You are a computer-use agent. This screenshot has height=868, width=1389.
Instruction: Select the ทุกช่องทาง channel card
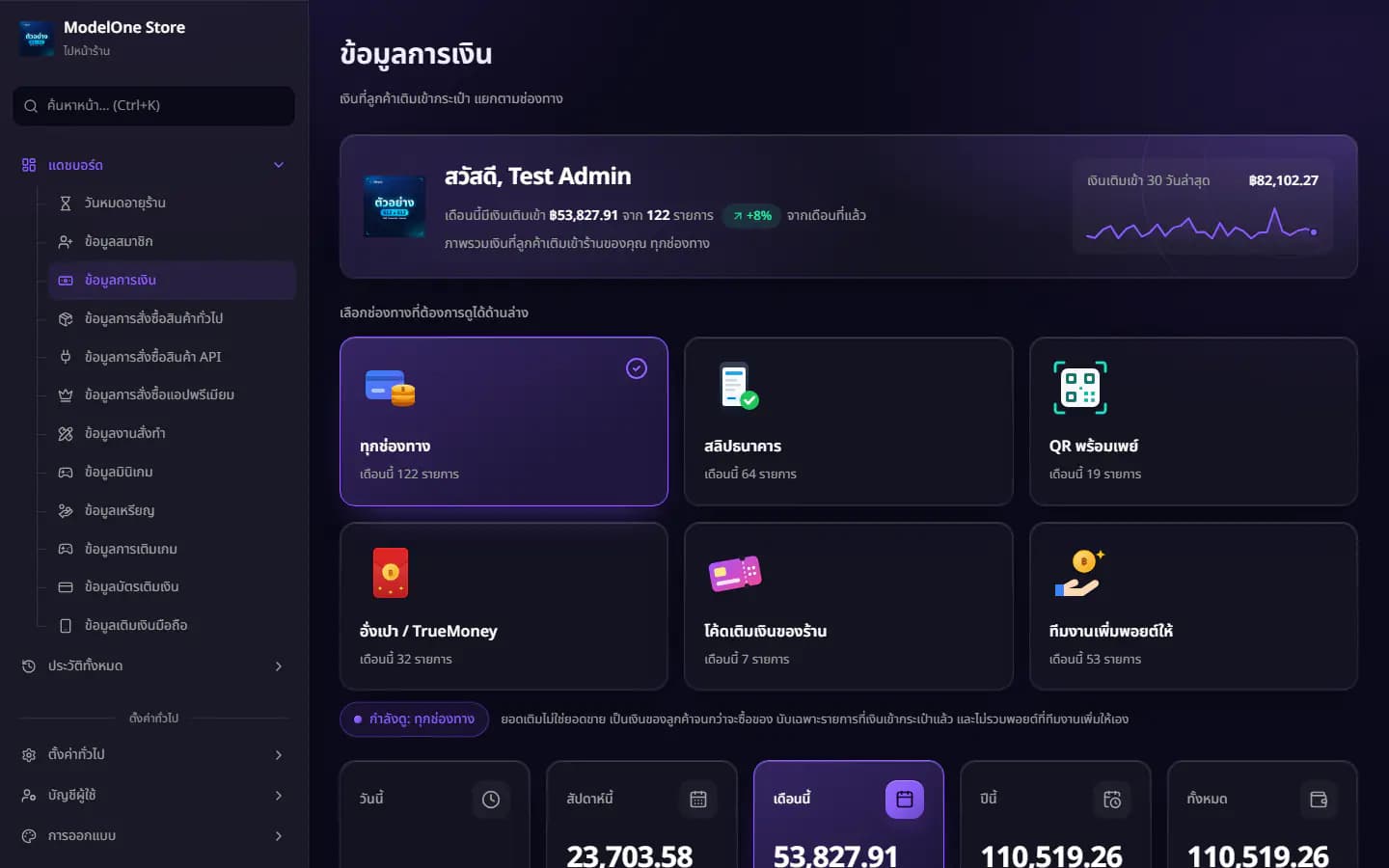click(x=504, y=421)
